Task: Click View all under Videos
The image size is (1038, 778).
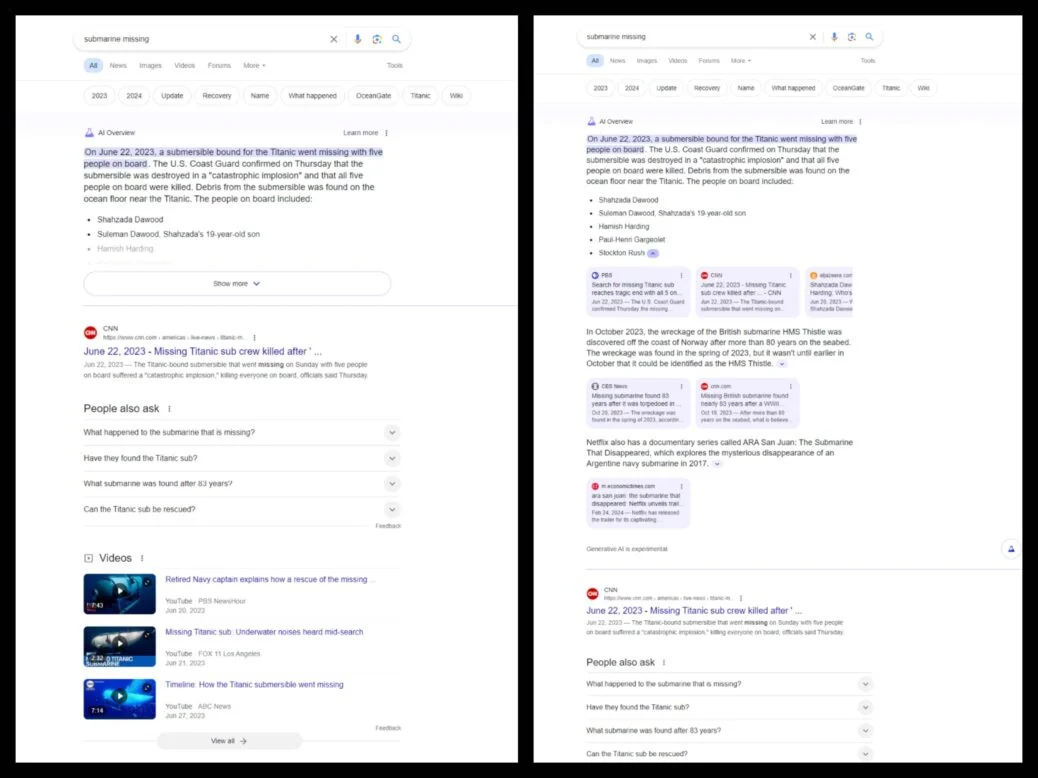Action: 229,741
